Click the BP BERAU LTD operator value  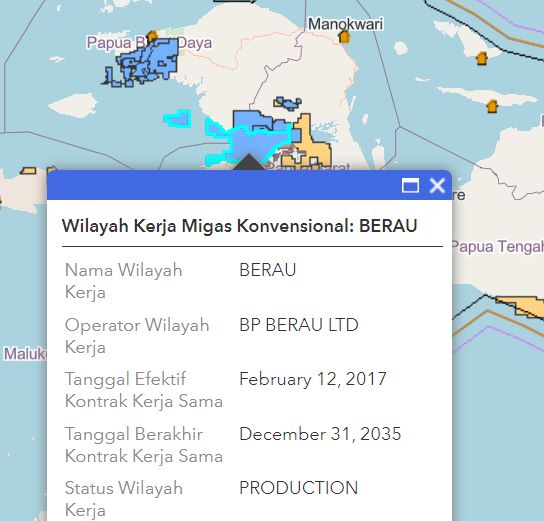click(x=299, y=325)
